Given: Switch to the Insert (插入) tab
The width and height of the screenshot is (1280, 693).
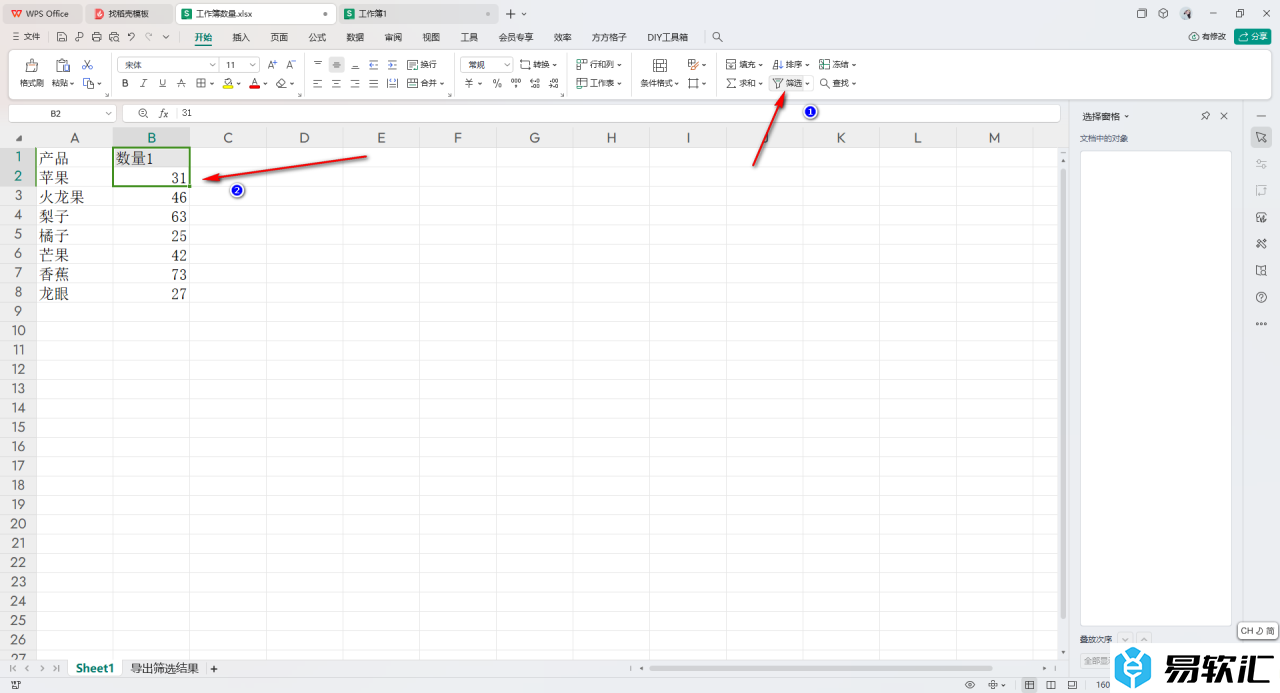Looking at the screenshot, I should [241, 37].
